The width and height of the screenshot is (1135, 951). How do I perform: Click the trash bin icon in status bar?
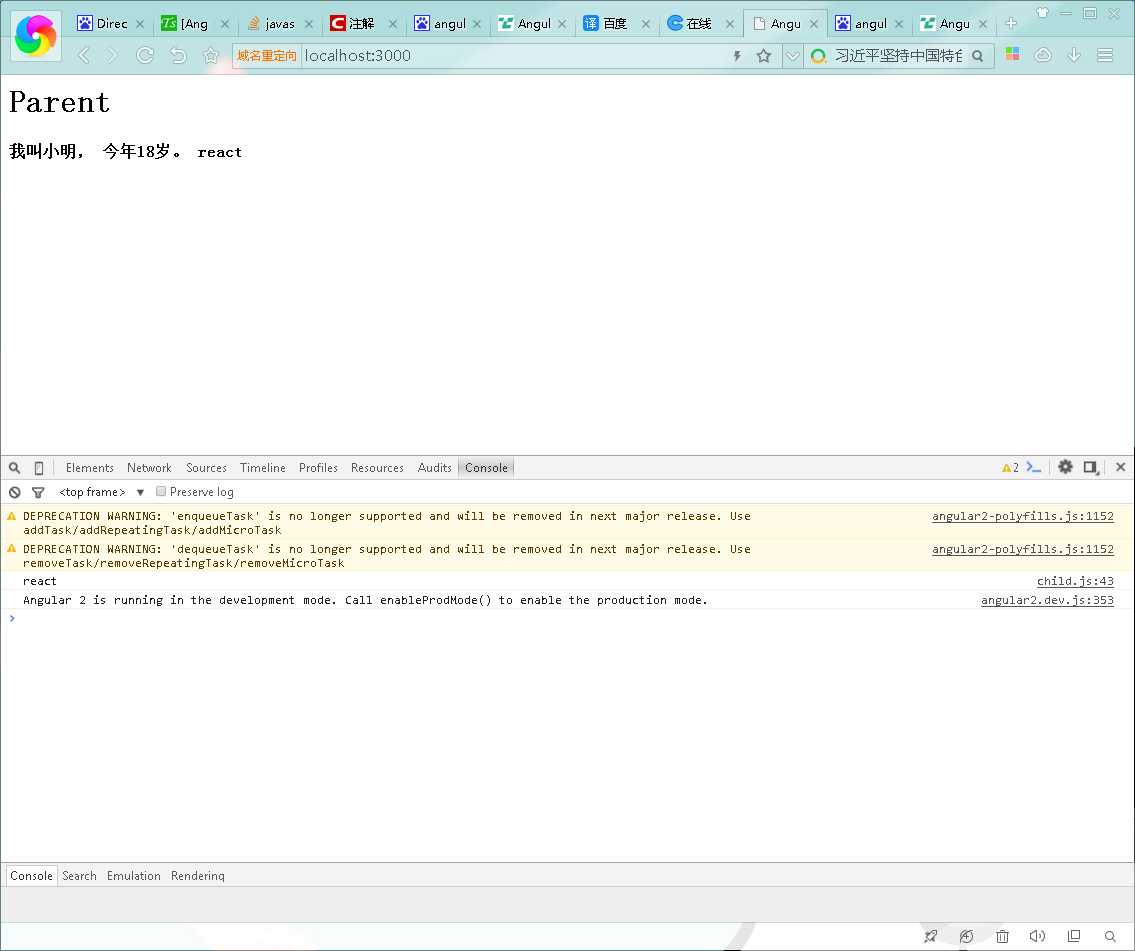[1003, 937]
